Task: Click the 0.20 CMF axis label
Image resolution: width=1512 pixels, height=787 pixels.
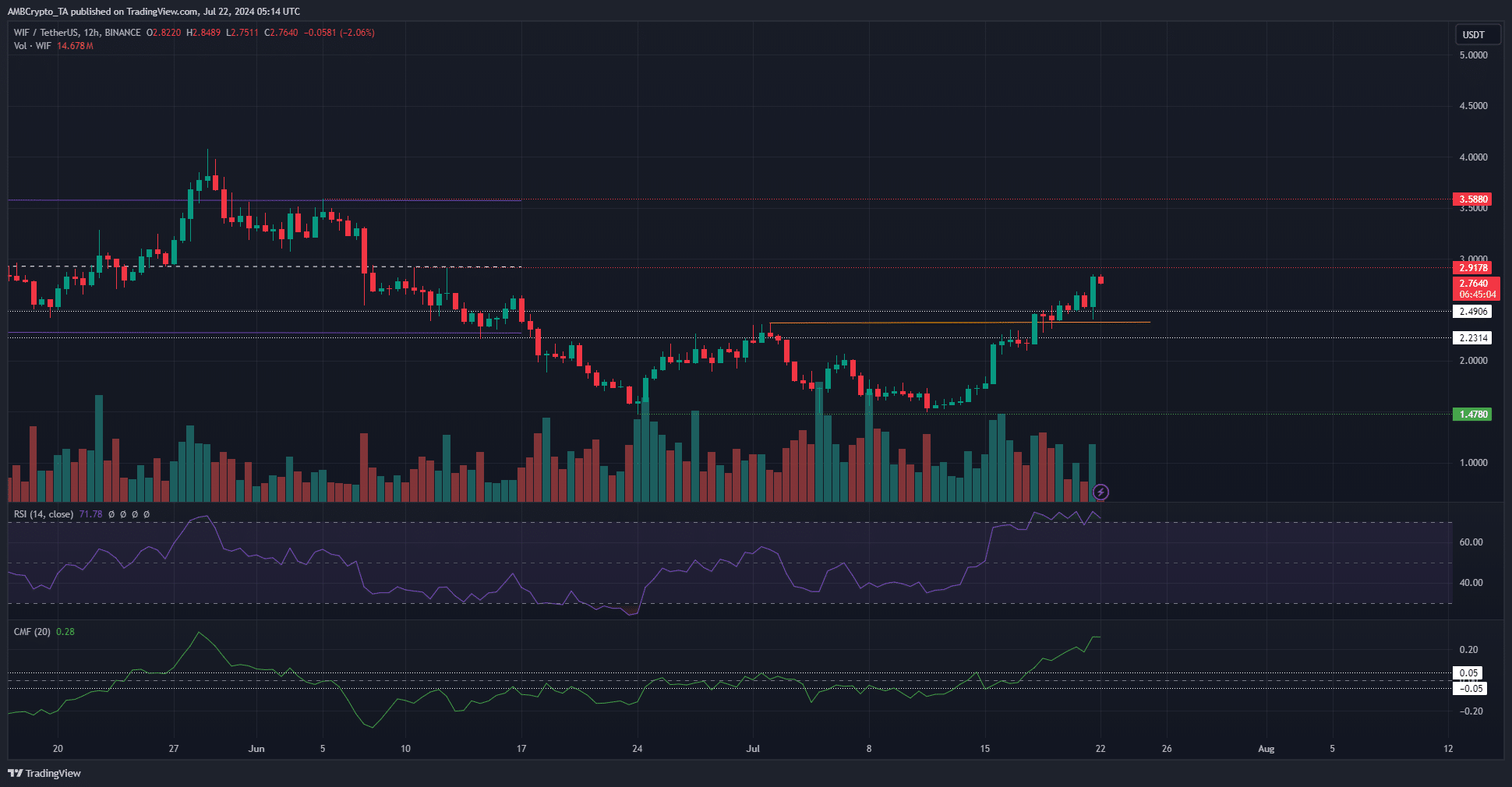Action: pyautogui.click(x=1468, y=650)
